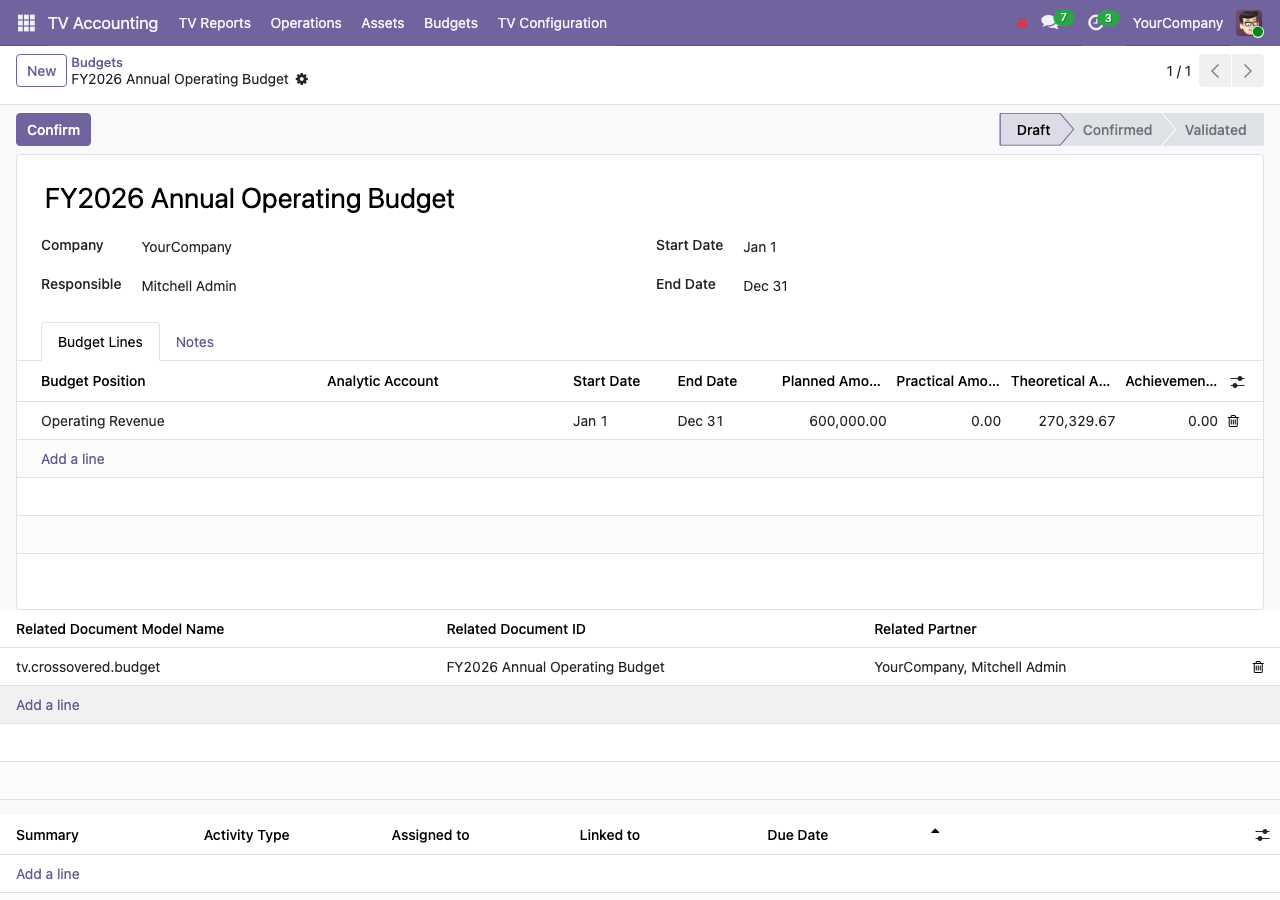Switch to the Notes tab

[195, 342]
